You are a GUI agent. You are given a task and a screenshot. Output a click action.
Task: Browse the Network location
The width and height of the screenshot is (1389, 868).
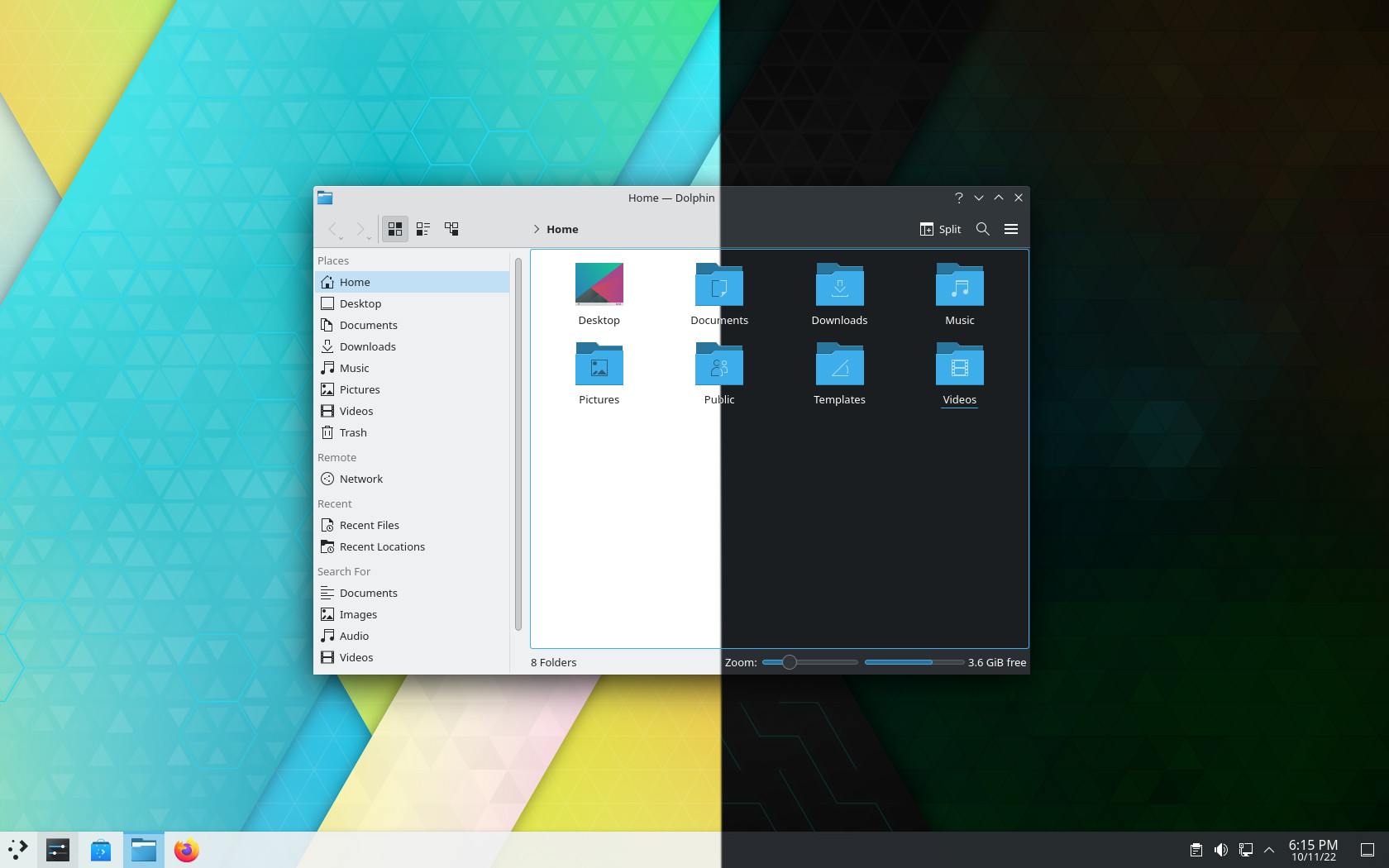click(360, 479)
